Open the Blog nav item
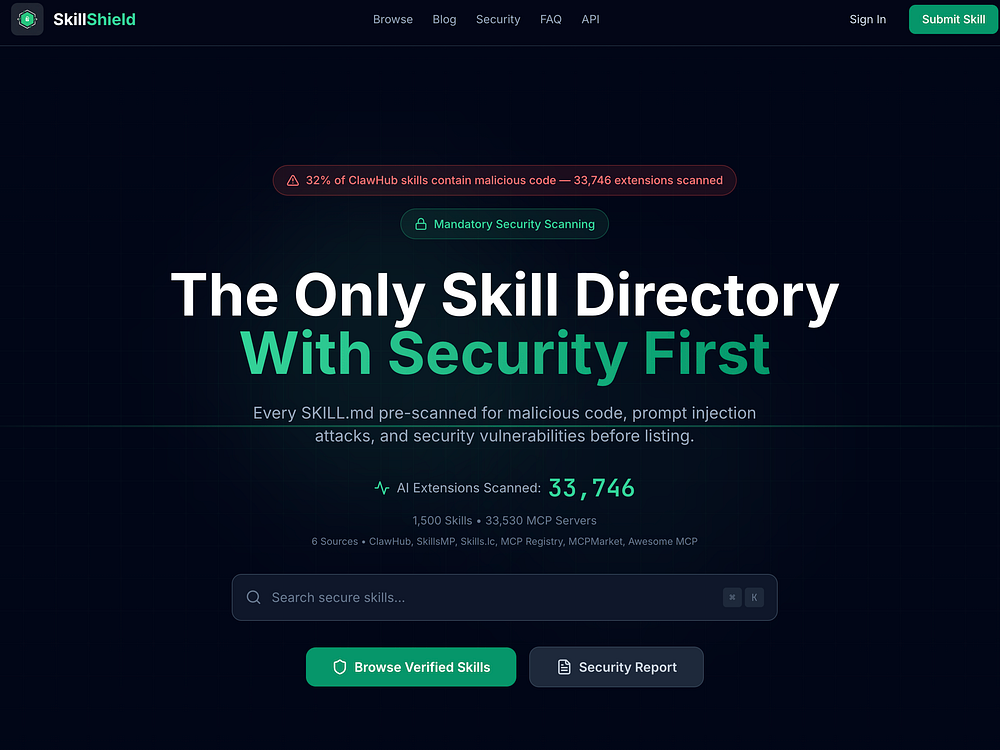 pyautogui.click(x=445, y=19)
